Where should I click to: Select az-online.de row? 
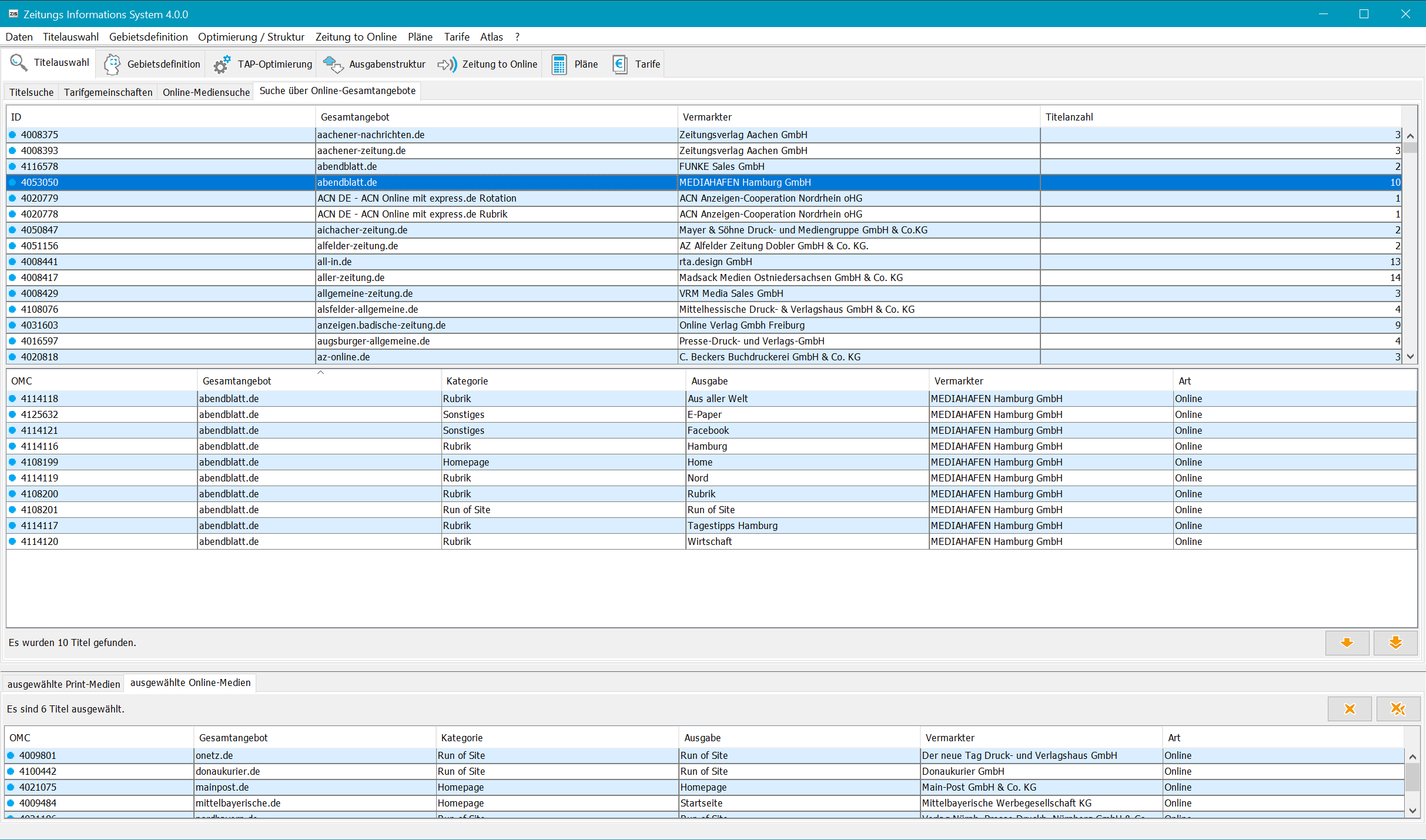pos(704,357)
